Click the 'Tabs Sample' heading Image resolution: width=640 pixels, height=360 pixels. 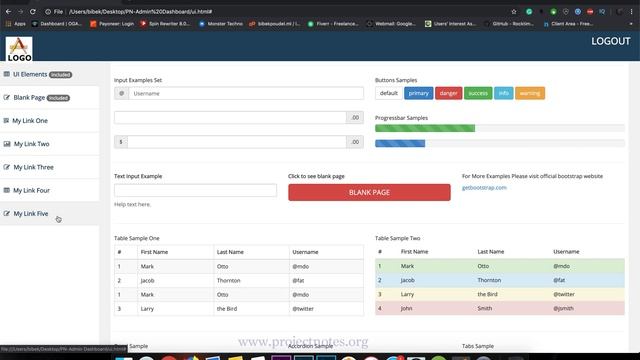478,346
